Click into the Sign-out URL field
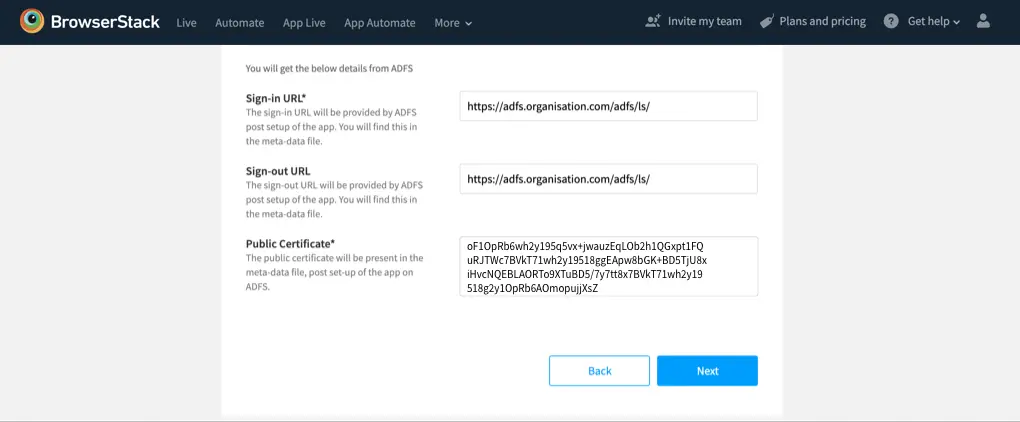1020x422 pixels. coord(608,179)
